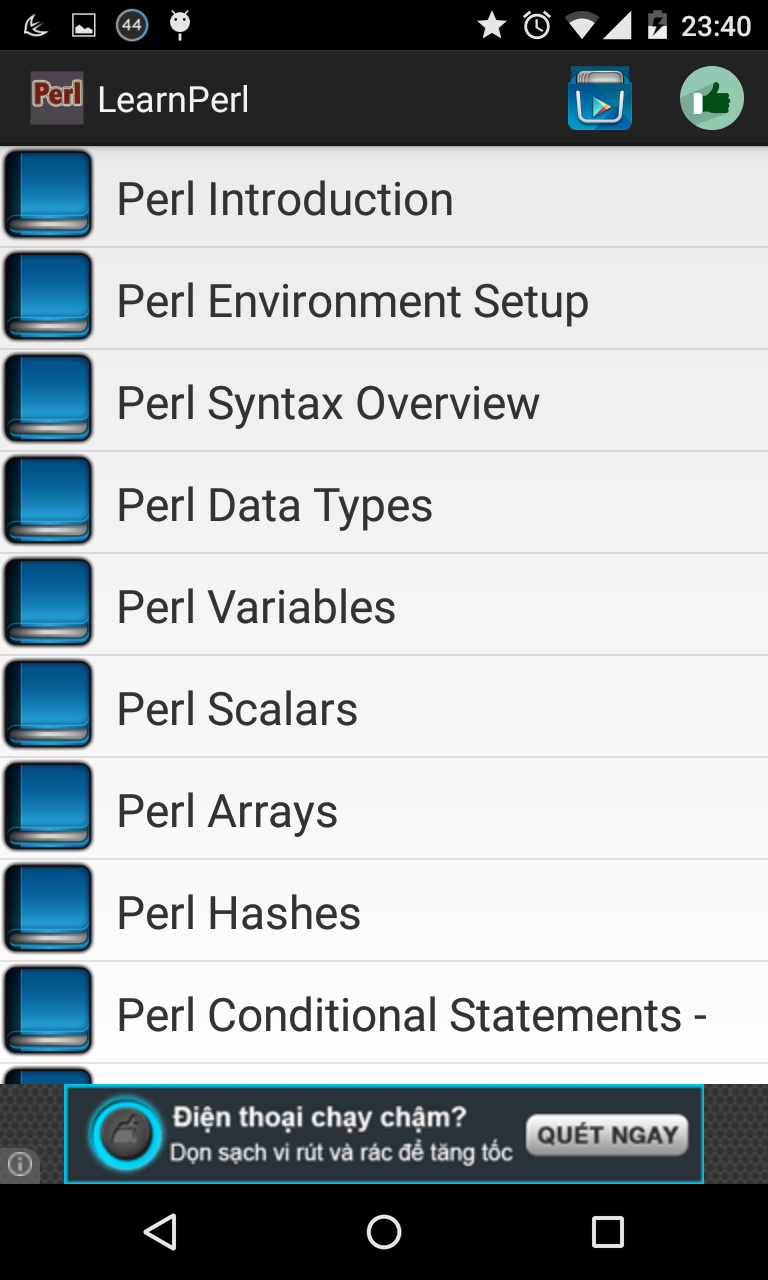
Task: Tap the green thumbs-up rate icon
Action: point(712,98)
